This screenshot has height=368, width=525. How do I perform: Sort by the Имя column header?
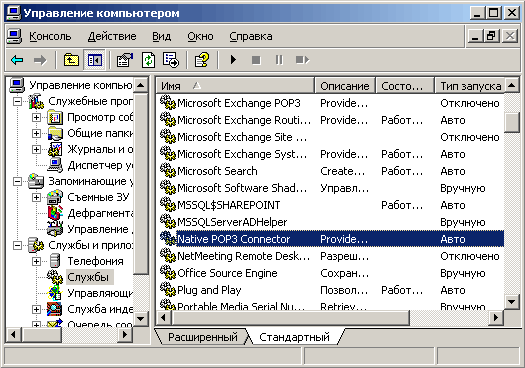click(235, 86)
